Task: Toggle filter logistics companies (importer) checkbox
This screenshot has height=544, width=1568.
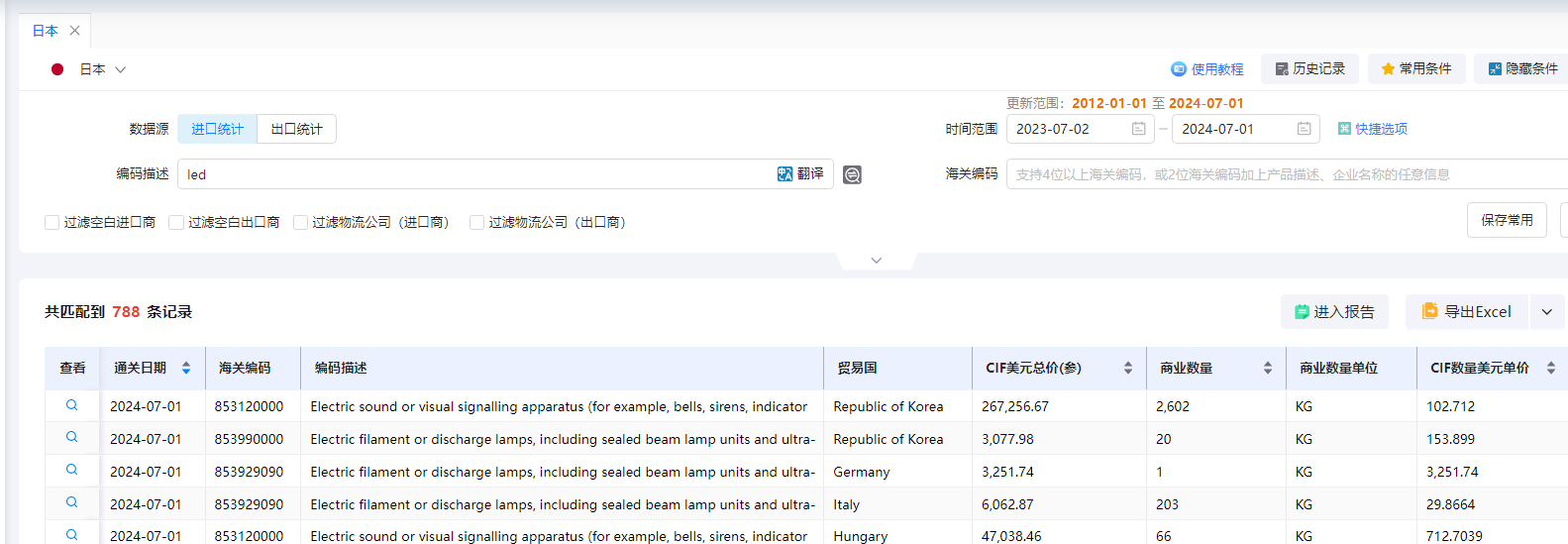Action: tap(300, 223)
